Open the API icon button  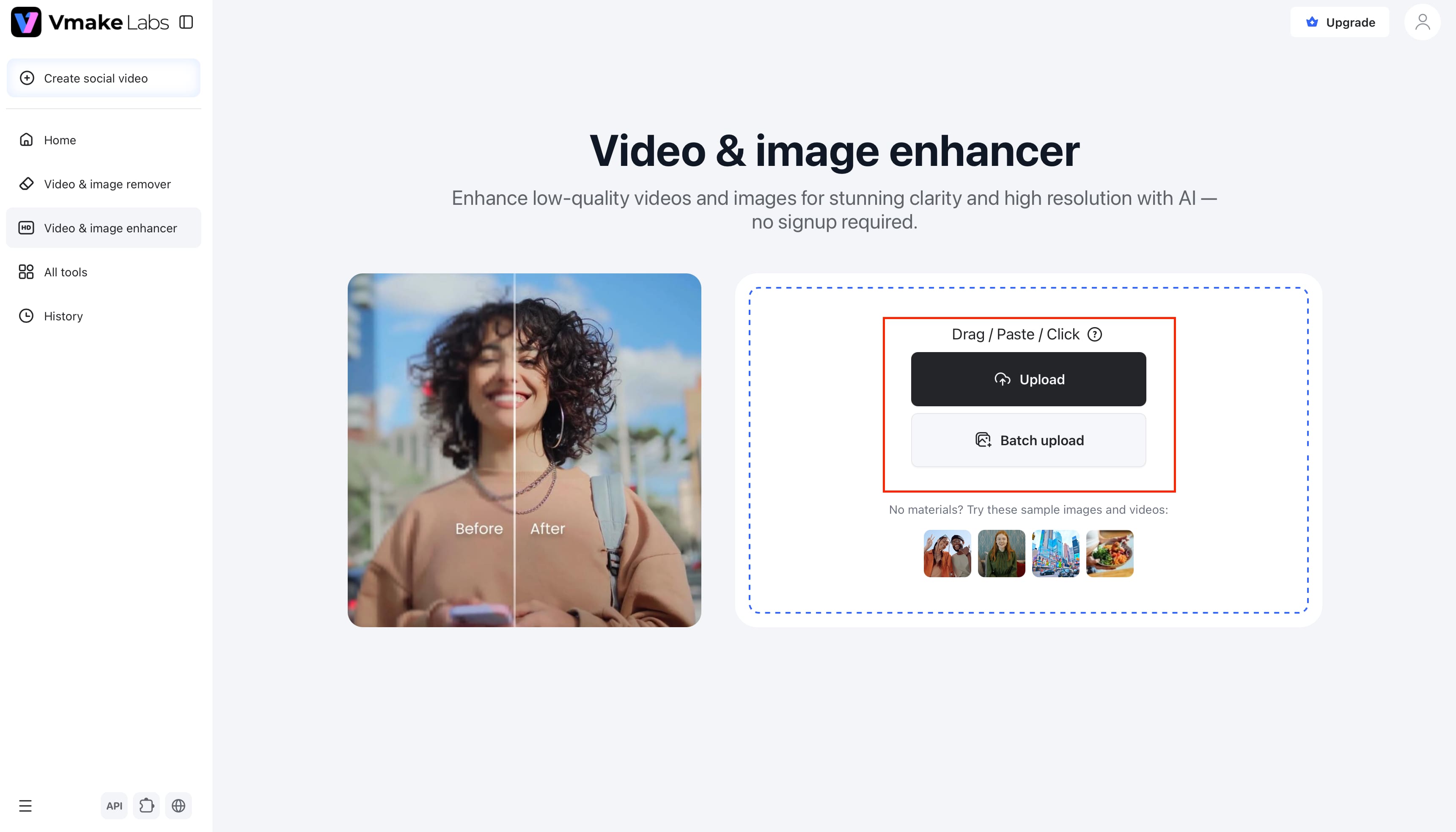(x=114, y=806)
